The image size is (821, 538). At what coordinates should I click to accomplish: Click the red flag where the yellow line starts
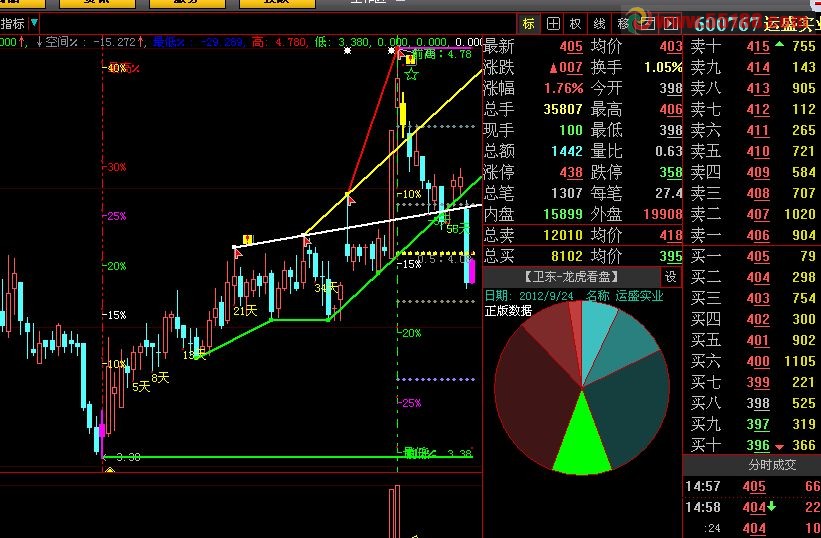(306, 241)
